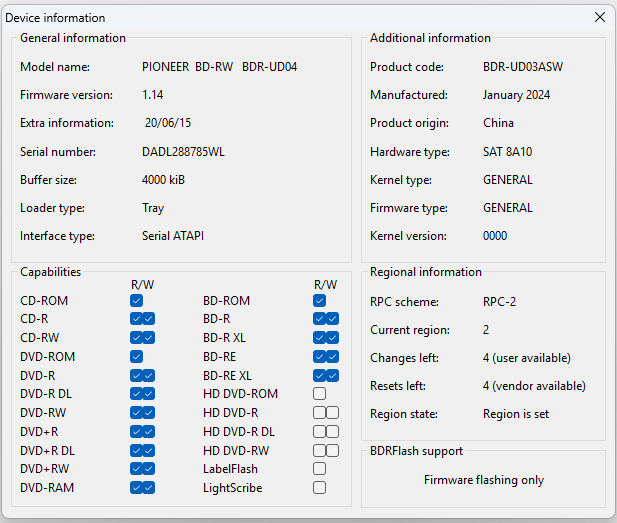The image size is (617, 523).
Task: Check the HD DVD-R read checkbox
Action: point(320,412)
